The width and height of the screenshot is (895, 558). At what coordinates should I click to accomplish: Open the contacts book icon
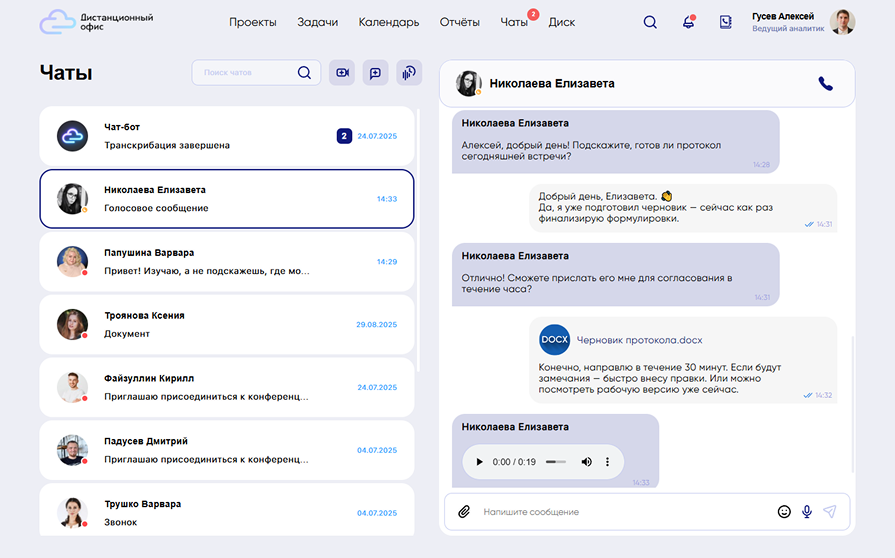[x=725, y=22]
